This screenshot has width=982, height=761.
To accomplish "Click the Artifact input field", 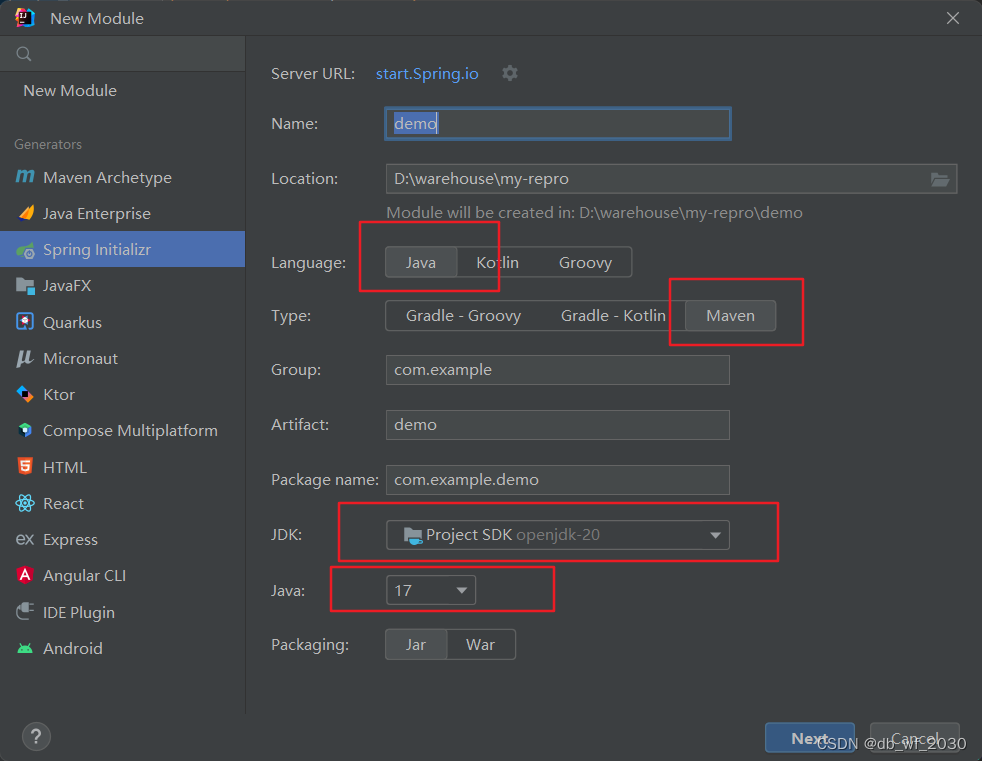I will pos(557,425).
